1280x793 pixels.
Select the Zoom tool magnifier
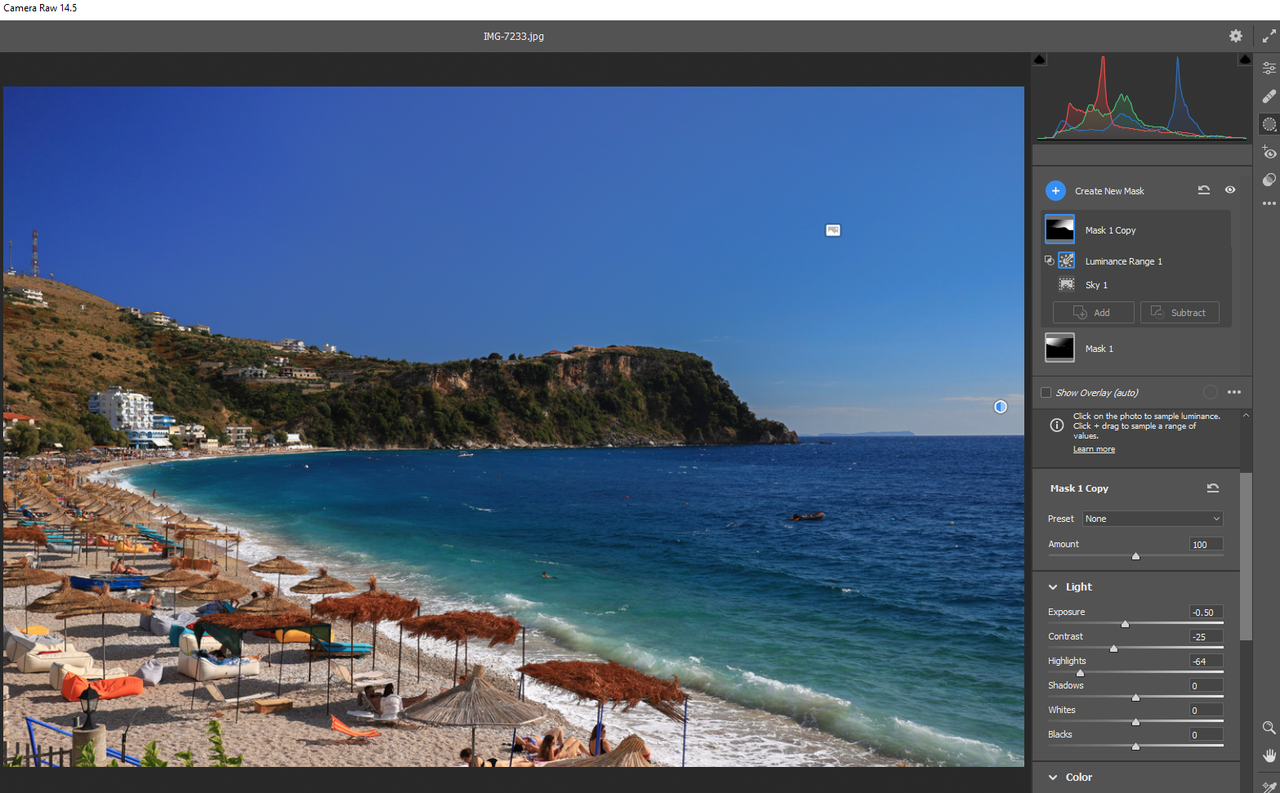pos(1269,728)
